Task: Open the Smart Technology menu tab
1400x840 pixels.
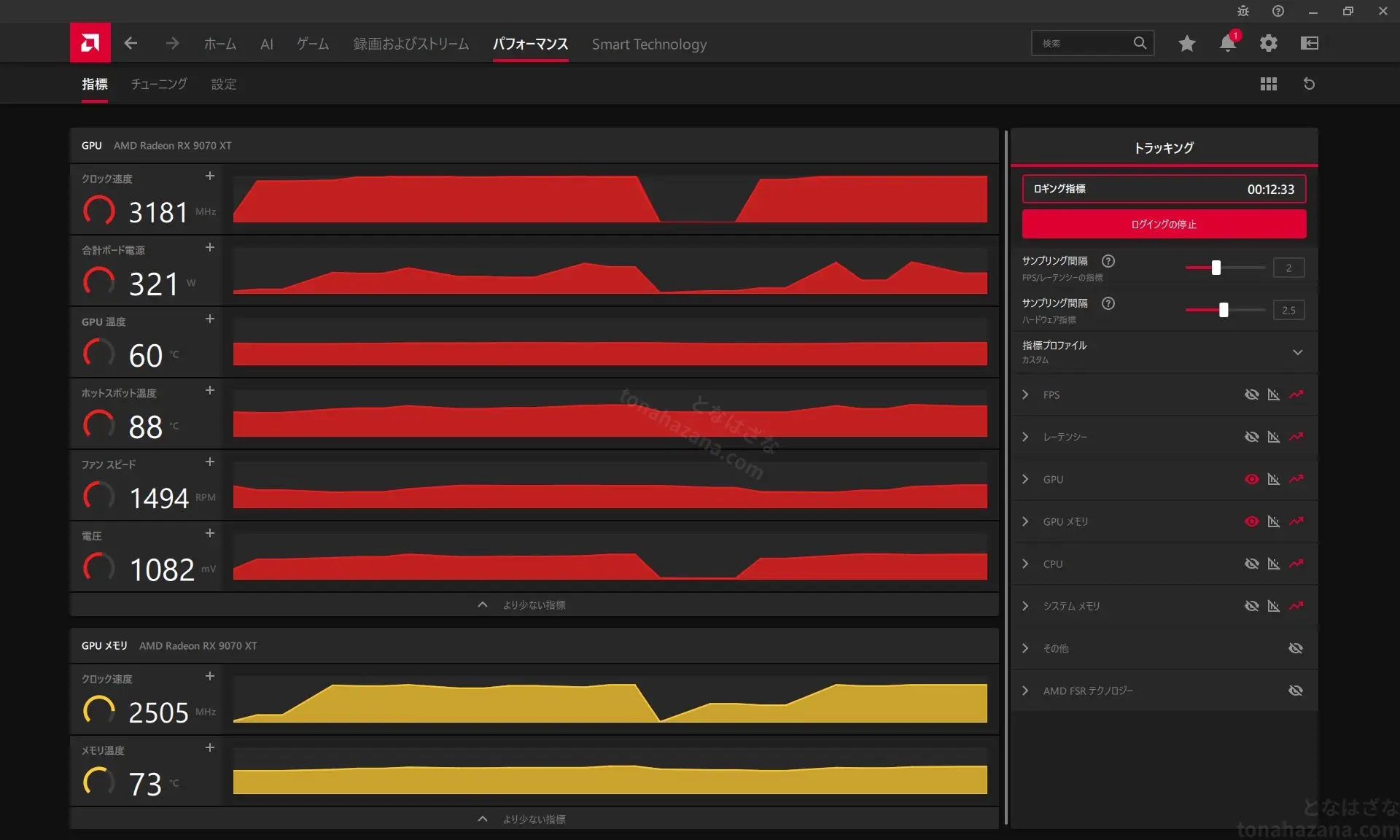Action: pos(649,44)
